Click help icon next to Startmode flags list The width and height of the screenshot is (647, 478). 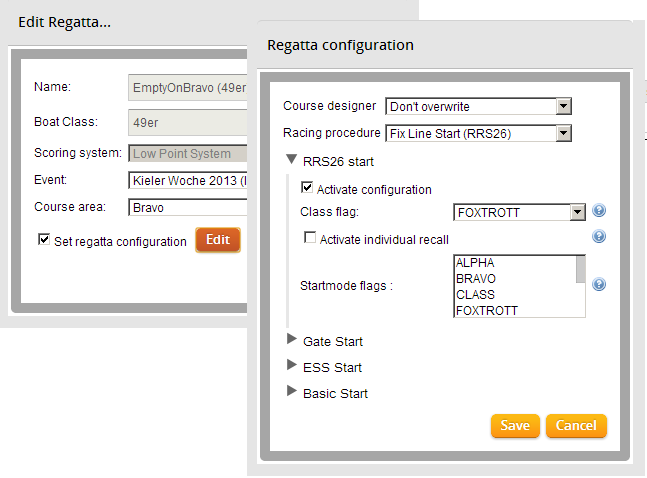pyautogui.click(x=599, y=284)
